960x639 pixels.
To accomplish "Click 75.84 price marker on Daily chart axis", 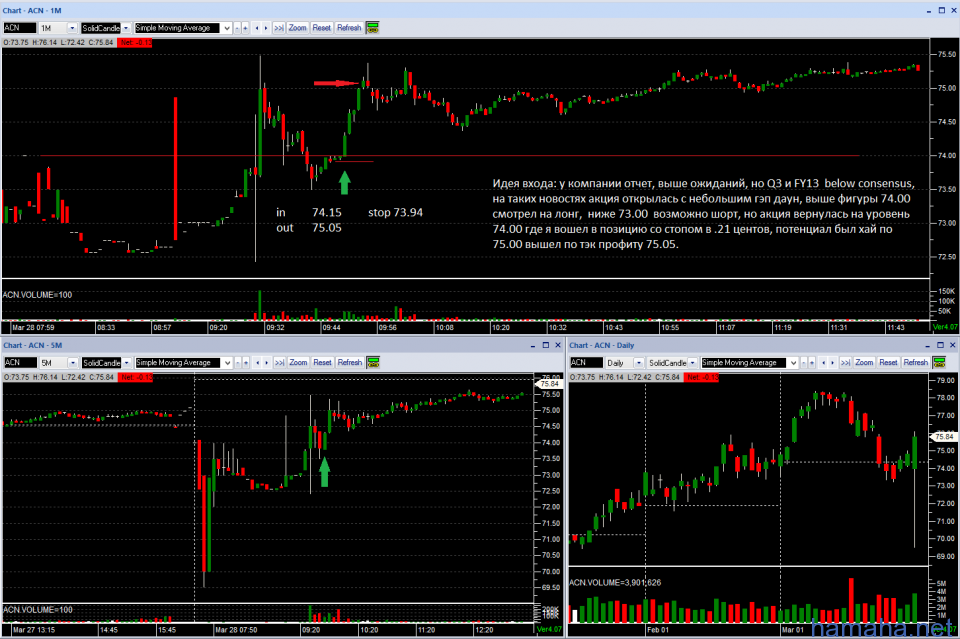I will click(x=943, y=436).
